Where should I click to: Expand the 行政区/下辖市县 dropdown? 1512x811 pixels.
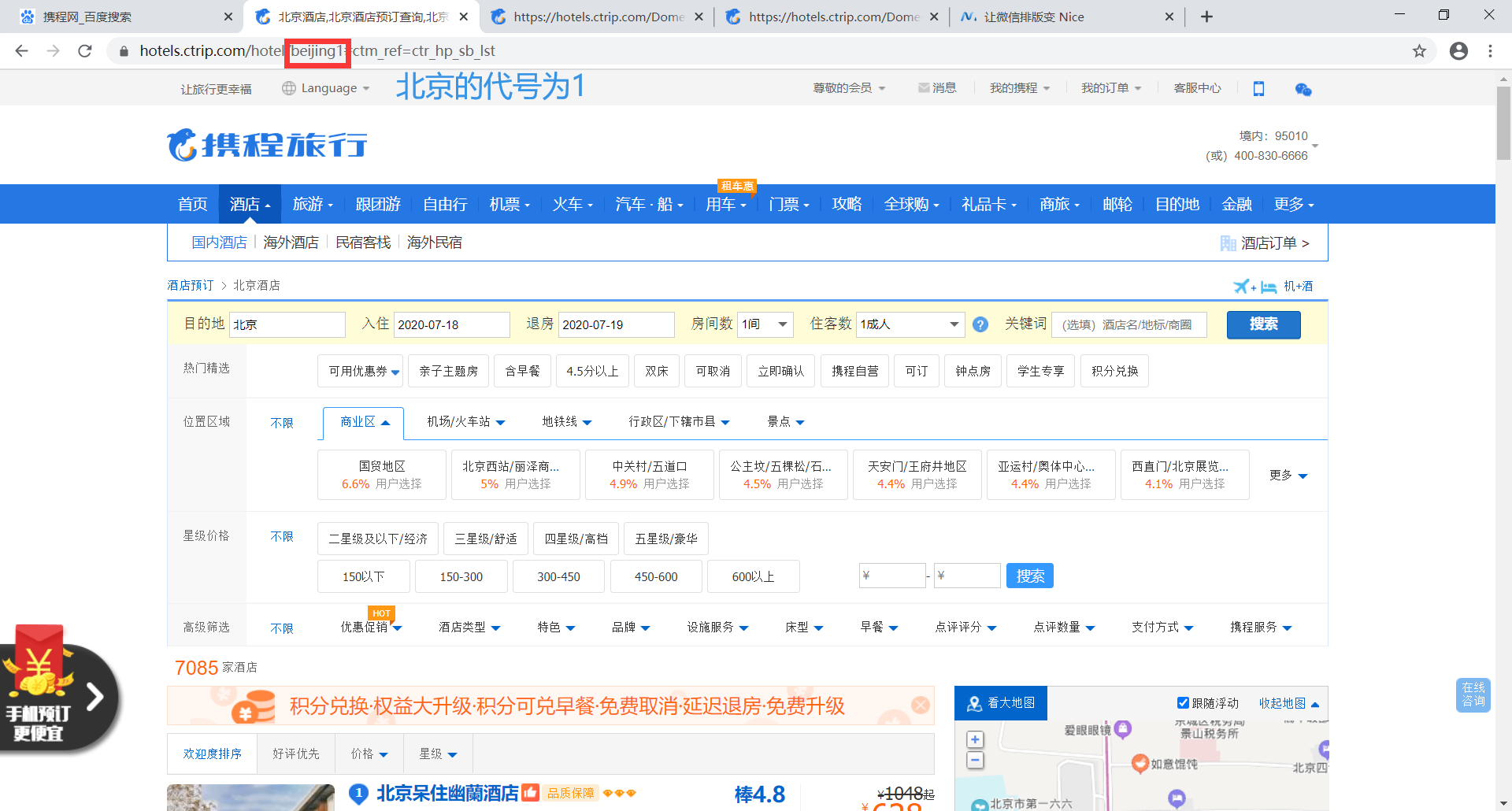[679, 422]
